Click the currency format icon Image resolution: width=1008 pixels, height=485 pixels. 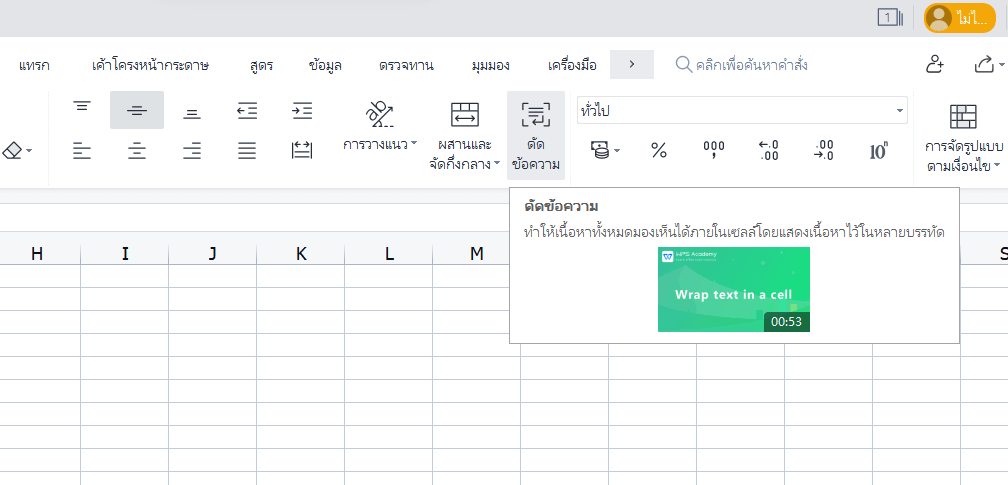tap(599, 151)
